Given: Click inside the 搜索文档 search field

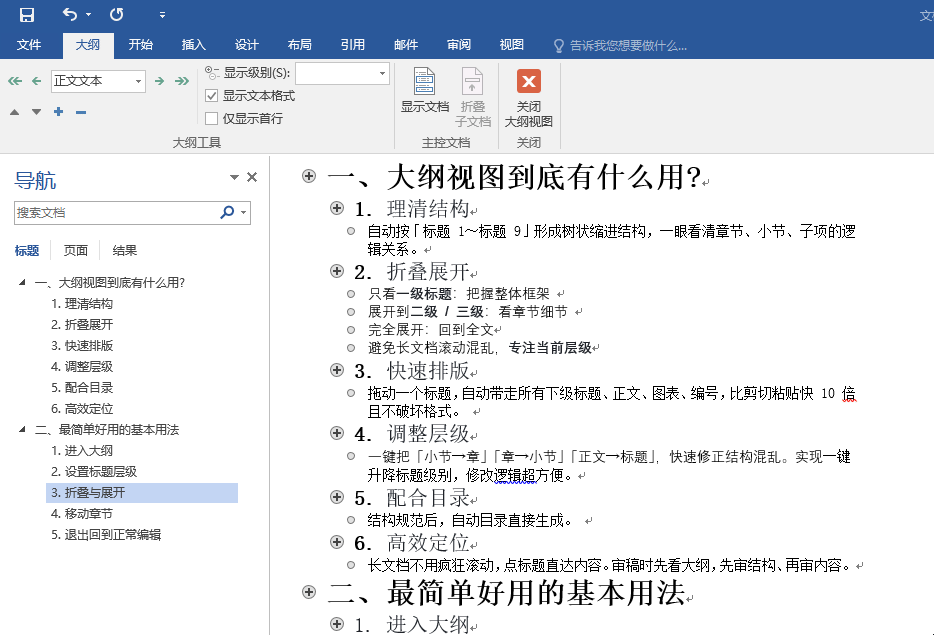Looking at the screenshot, I should click(x=110, y=213).
